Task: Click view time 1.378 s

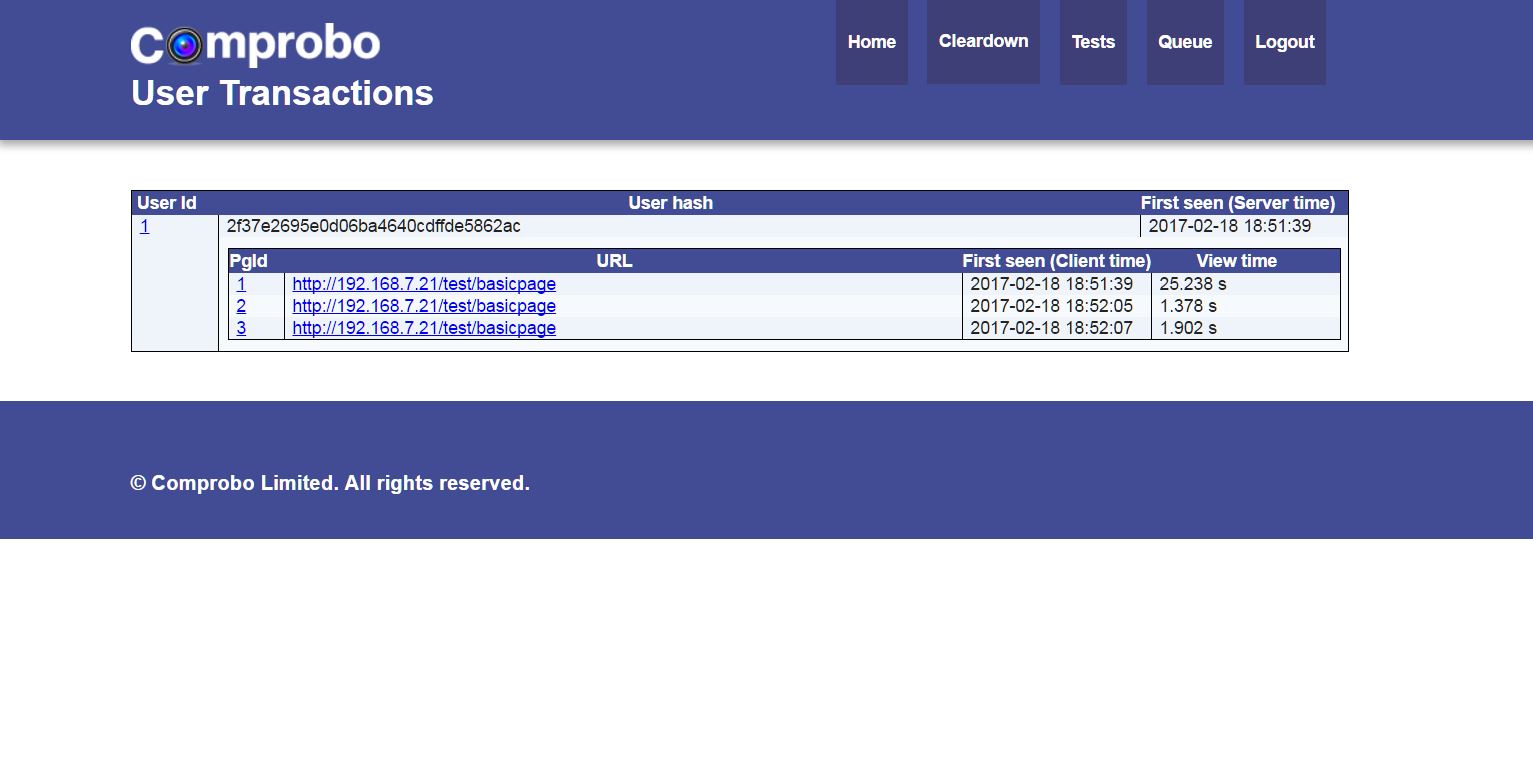Action: 1188,306
